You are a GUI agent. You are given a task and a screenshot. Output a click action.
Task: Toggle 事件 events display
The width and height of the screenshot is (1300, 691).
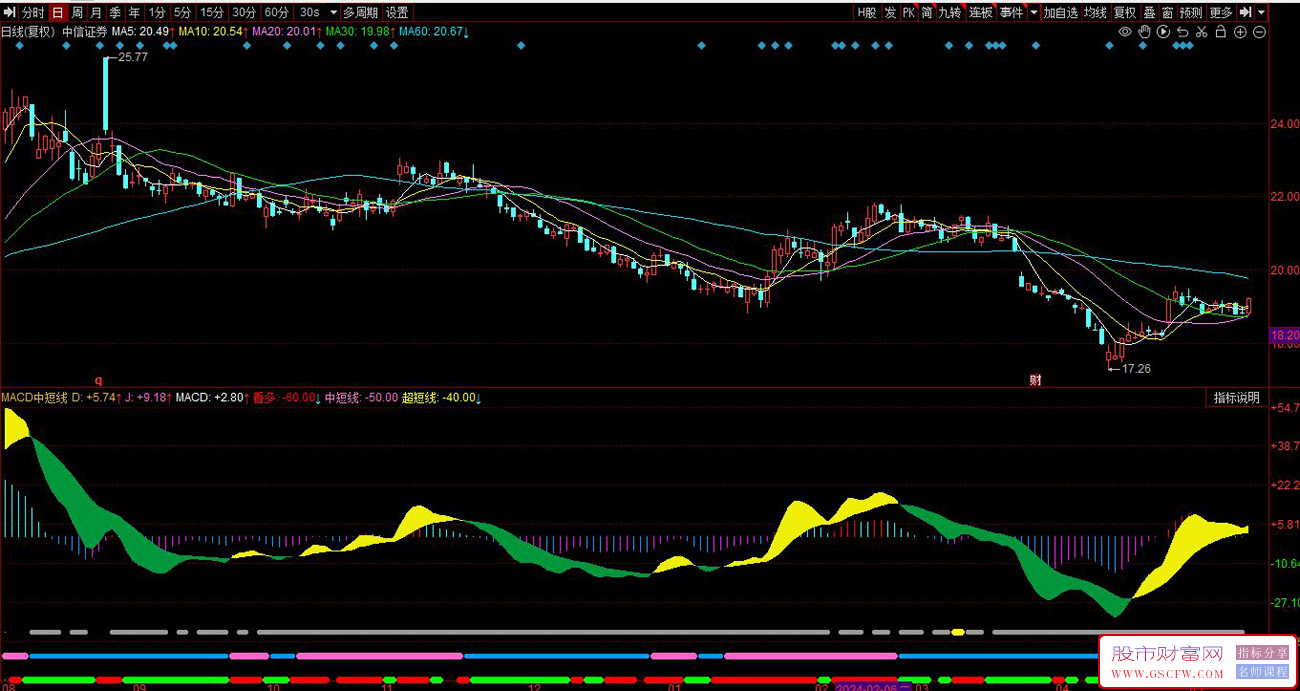(1011, 12)
